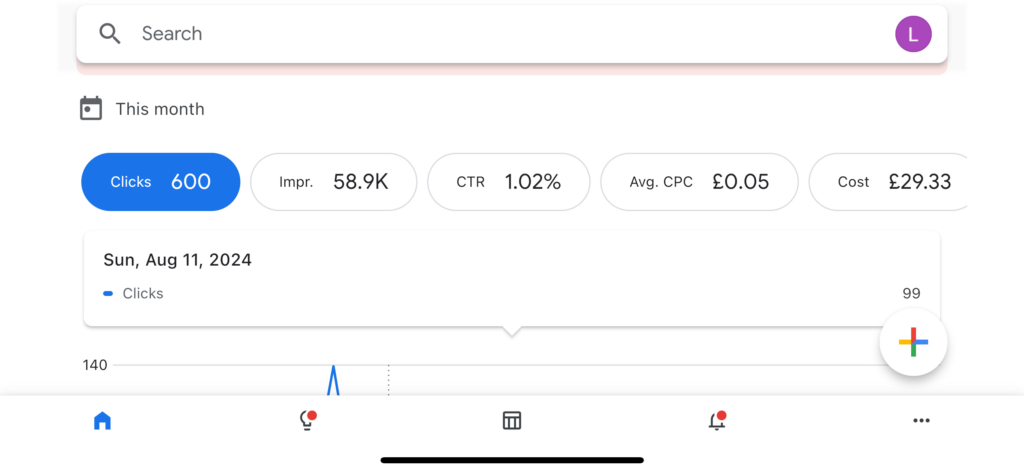
Task: Select the Impr. metric chip
Action: (333, 182)
